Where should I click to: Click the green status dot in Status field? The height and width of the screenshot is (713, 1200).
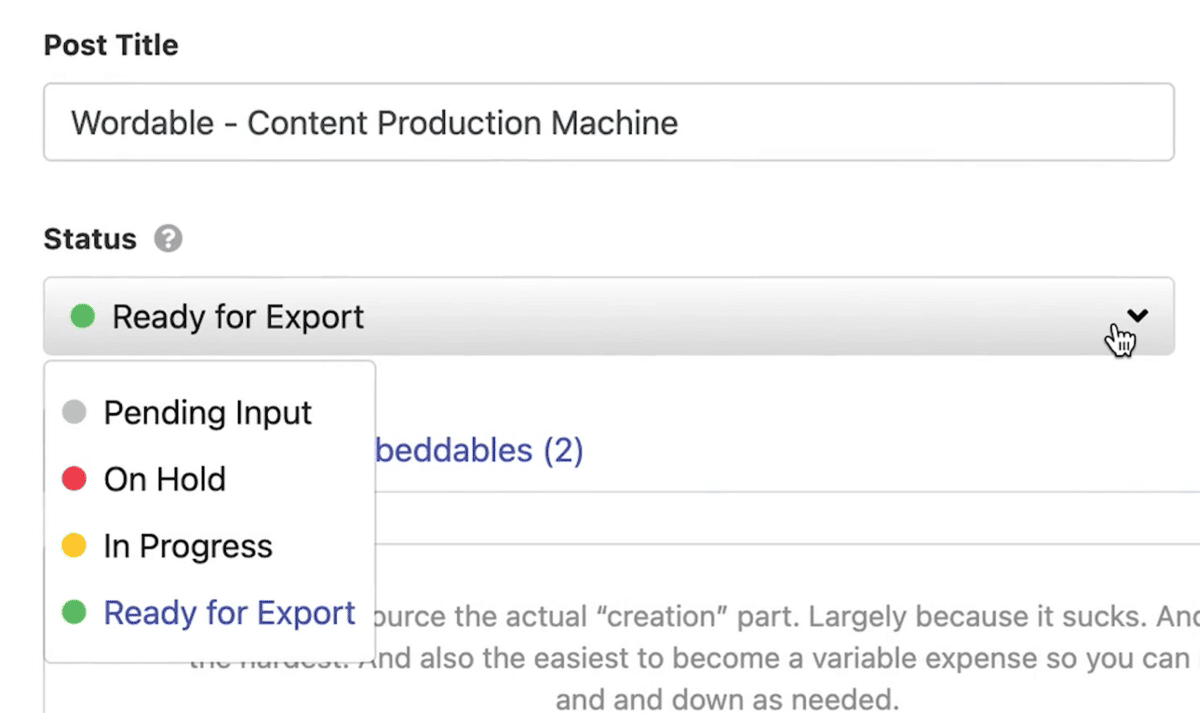point(82,317)
